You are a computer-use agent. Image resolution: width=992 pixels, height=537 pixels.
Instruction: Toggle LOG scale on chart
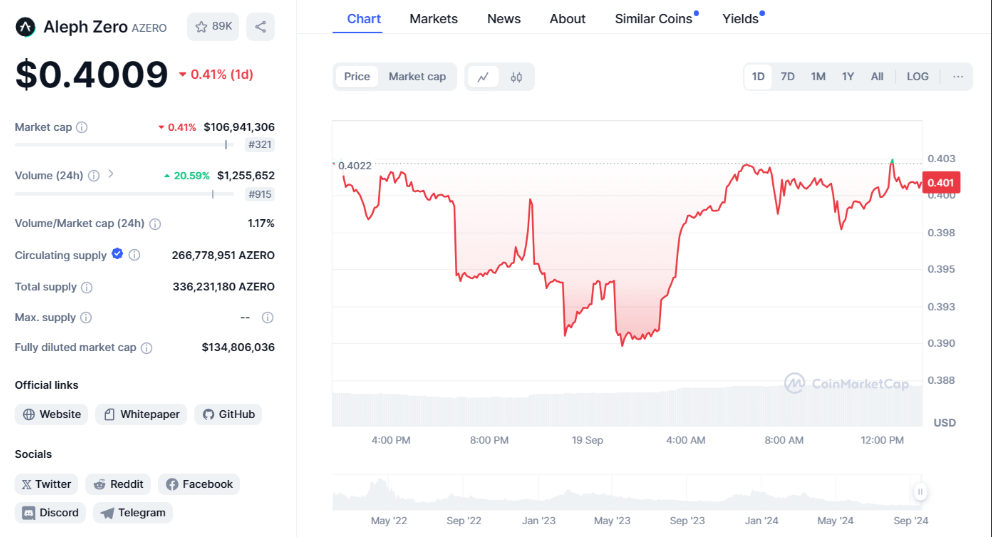pos(917,77)
